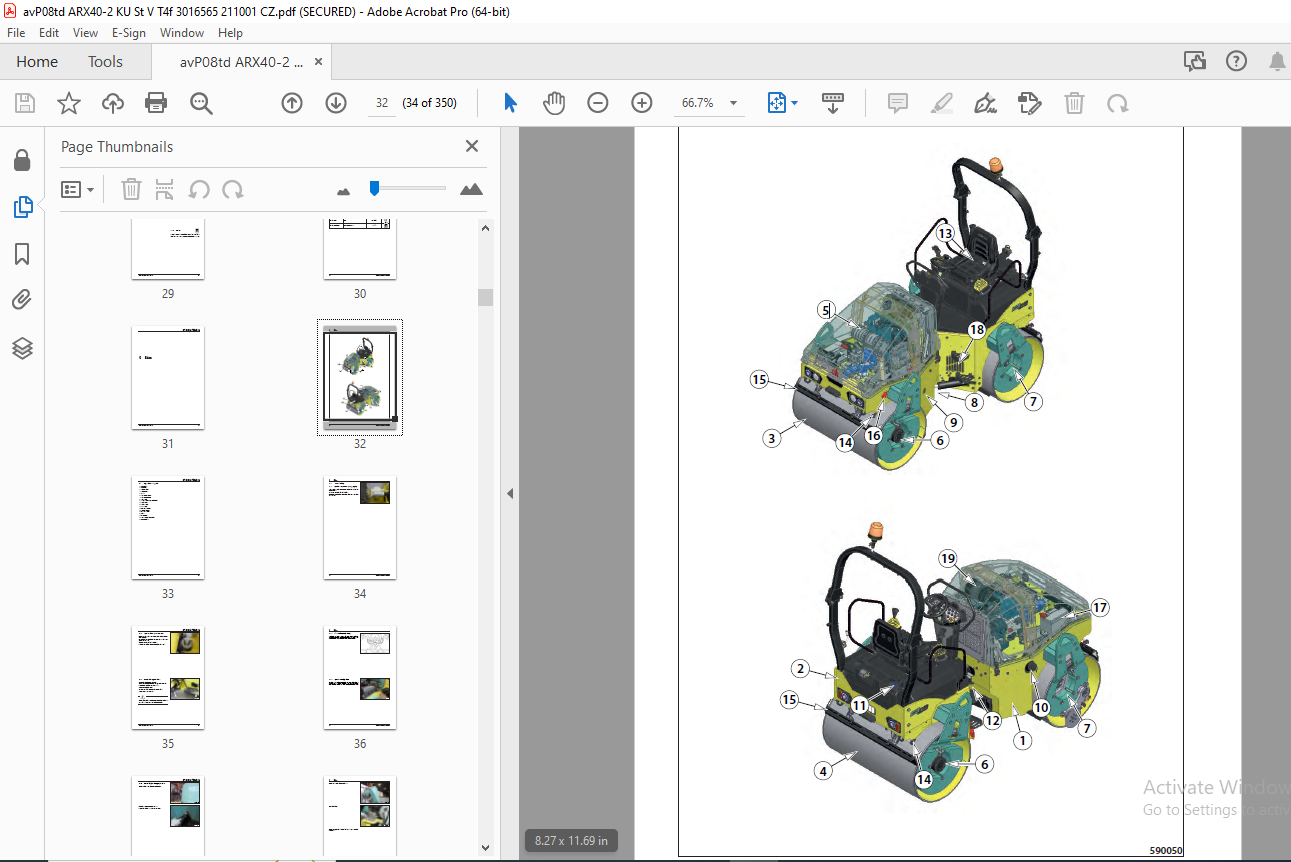Go to next page arrow
Image resolution: width=1291 pixels, height=862 pixels.
click(x=336, y=103)
